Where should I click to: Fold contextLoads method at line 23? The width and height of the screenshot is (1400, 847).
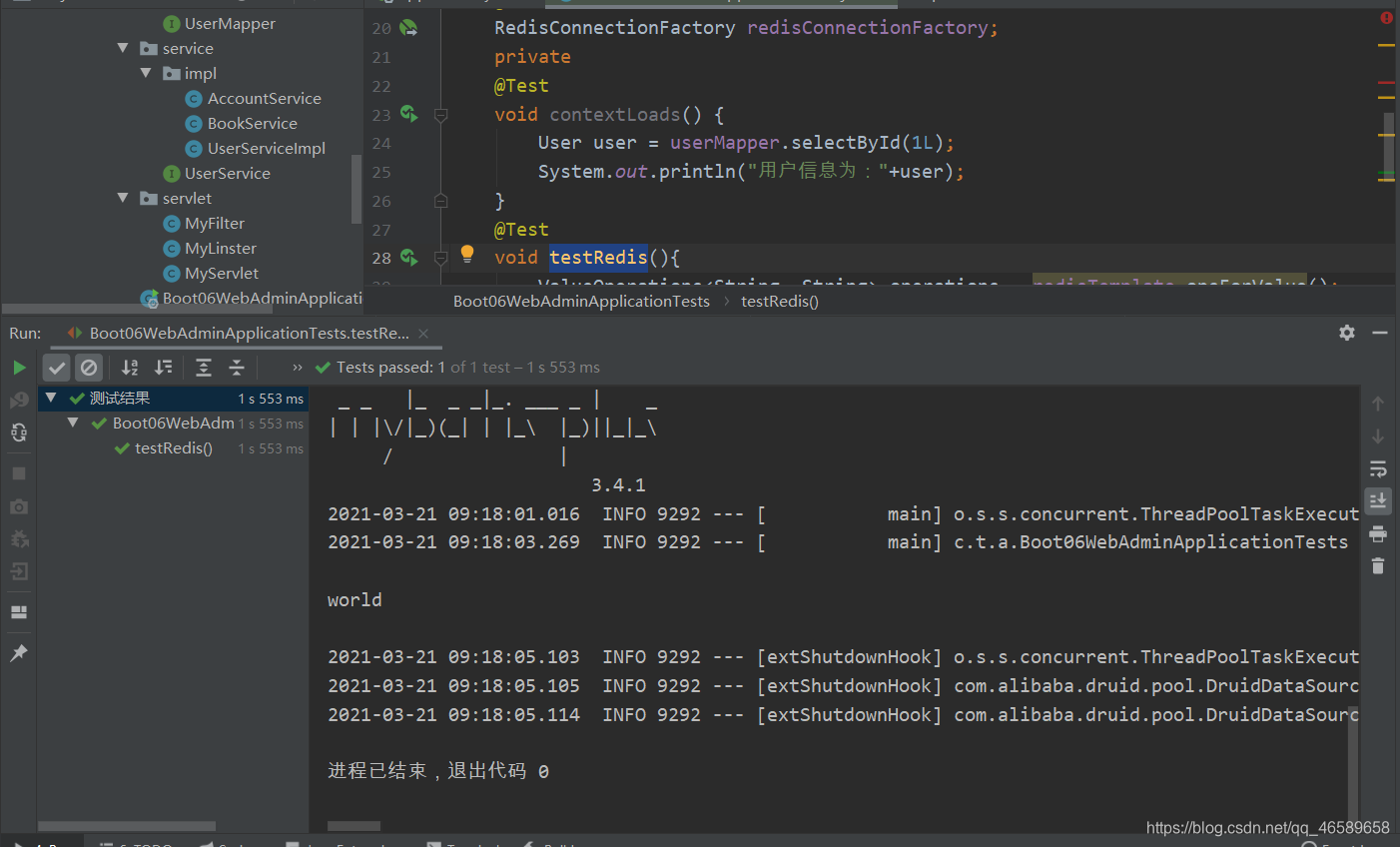coord(441,115)
